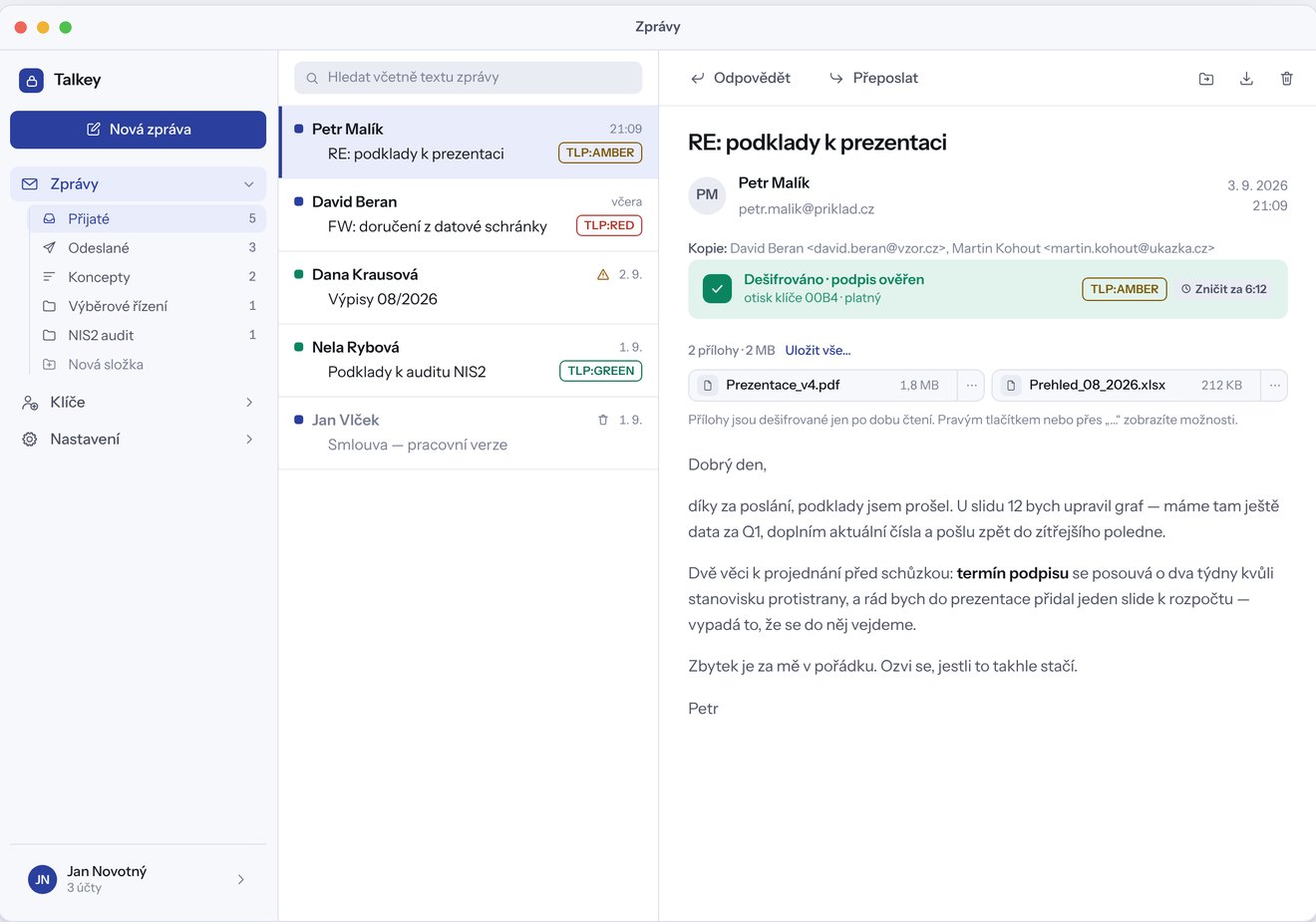Click the clock icon beside Zničit za 6:12

coord(1186,289)
